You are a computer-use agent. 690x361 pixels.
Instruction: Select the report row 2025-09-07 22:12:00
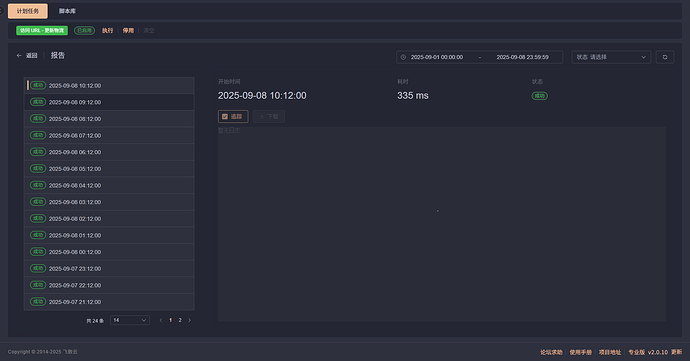(x=109, y=285)
